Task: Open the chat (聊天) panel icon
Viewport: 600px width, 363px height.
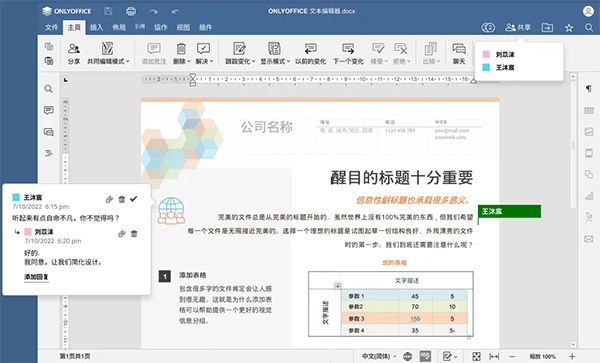Action: (459, 53)
